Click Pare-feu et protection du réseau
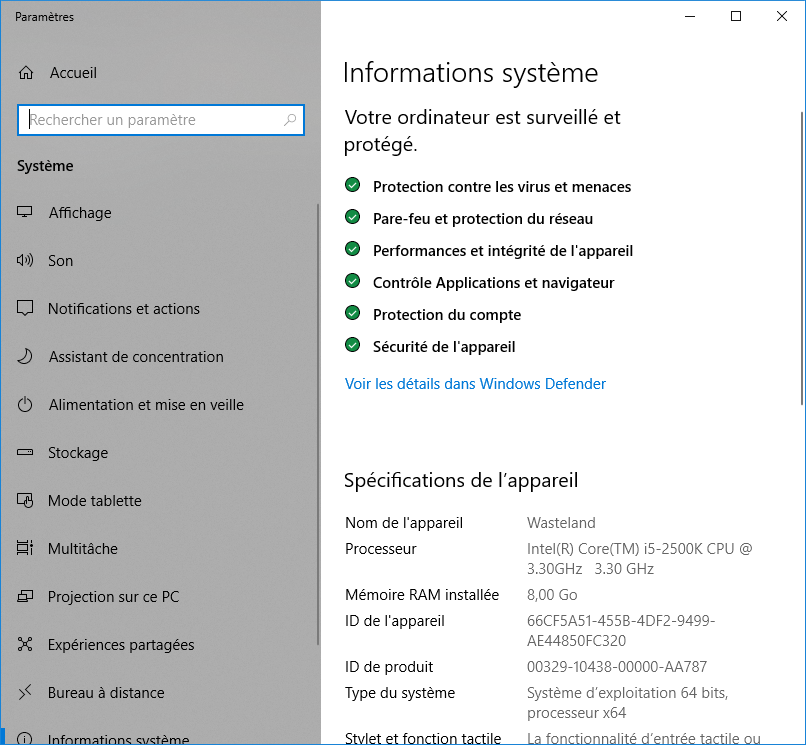Screen dimensions: 806x745 coord(483,219)
